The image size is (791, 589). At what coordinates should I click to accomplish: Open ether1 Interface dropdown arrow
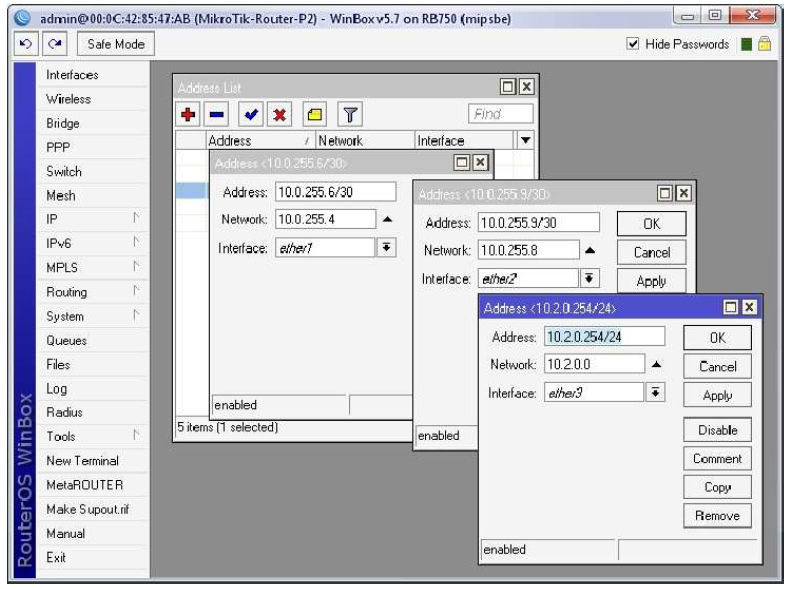pos(386,248)
